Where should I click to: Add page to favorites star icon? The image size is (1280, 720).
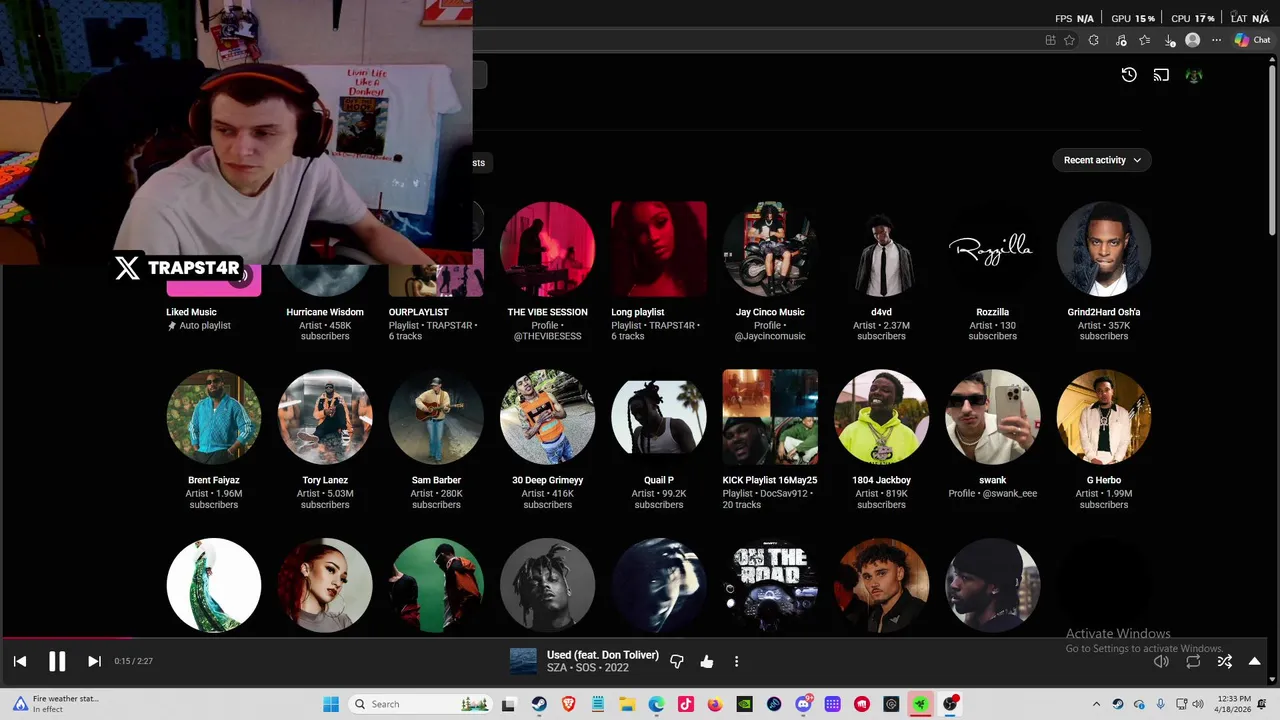1069,40
